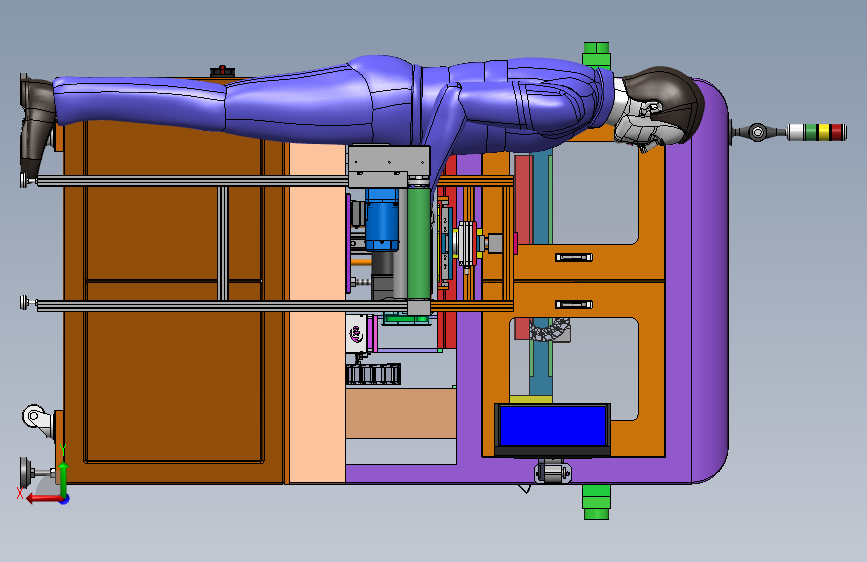Select the monitor mounting bracket beneath the blue screen
The height and width of the screenshot is (562, 867).
pos(552,471)
